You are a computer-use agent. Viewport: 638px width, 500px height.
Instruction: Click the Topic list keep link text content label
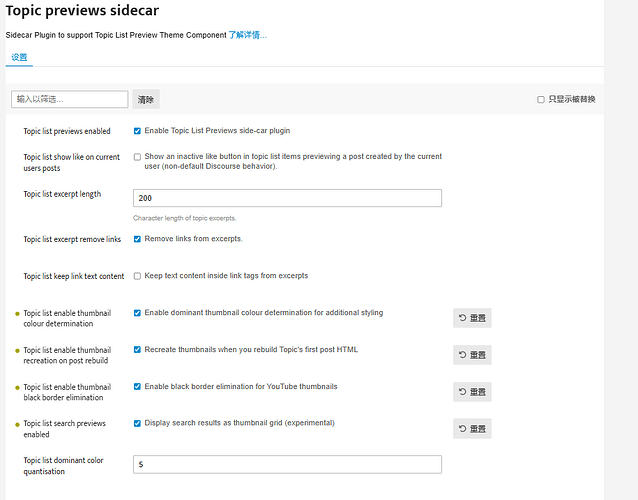tap(74, 276)
